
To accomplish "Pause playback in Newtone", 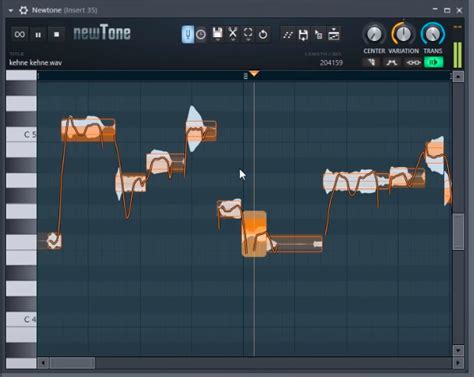I will [38, 35].
